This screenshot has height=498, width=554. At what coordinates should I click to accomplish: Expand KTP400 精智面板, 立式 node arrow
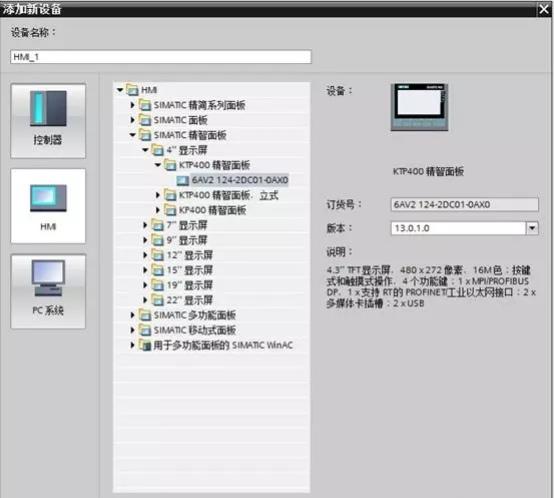click(x=158, y=195)
